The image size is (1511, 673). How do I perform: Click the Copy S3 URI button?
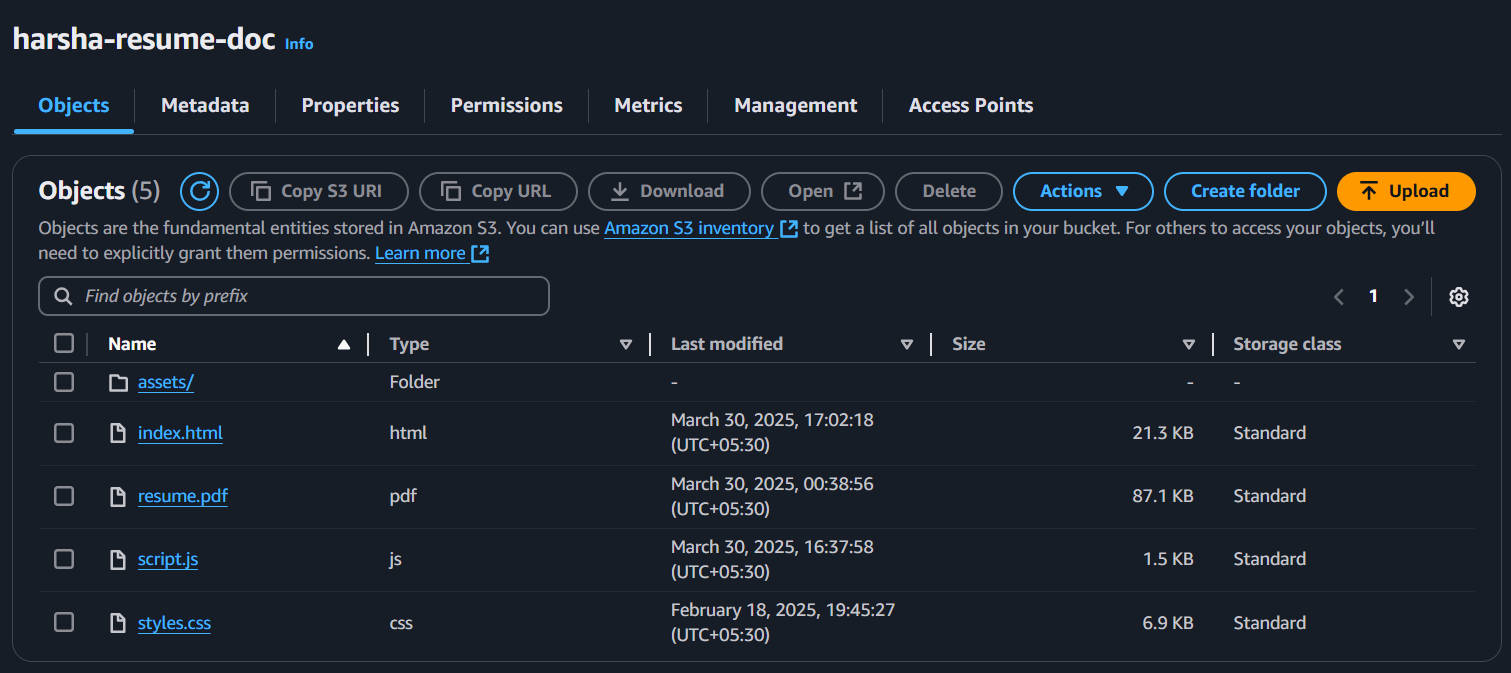pos(319,191)
